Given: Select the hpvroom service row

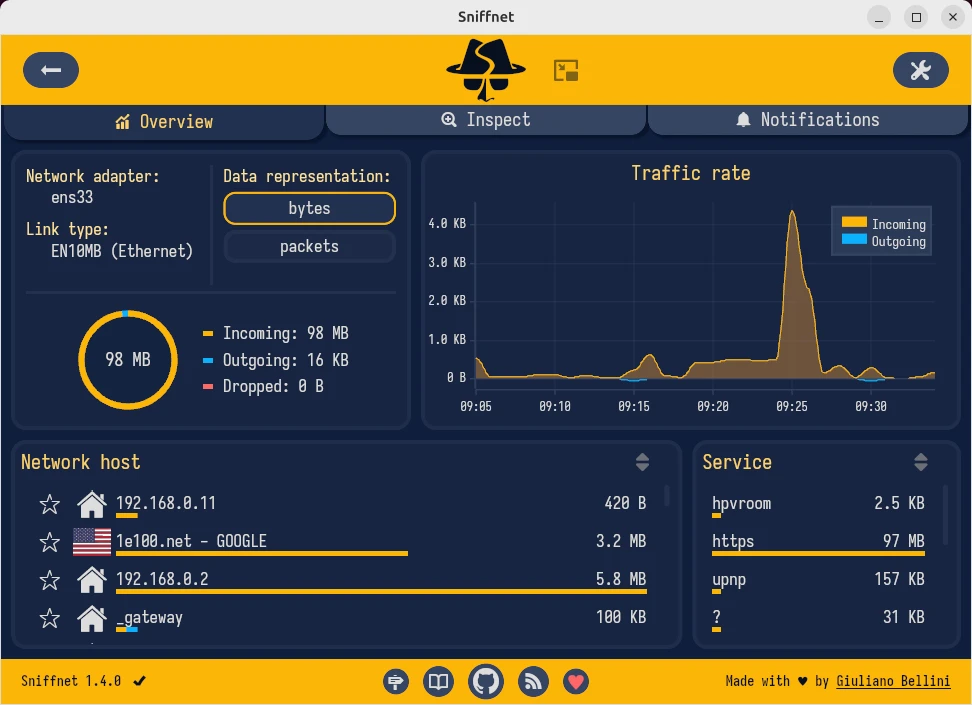Looking at the screenshot, I should 818,504.
